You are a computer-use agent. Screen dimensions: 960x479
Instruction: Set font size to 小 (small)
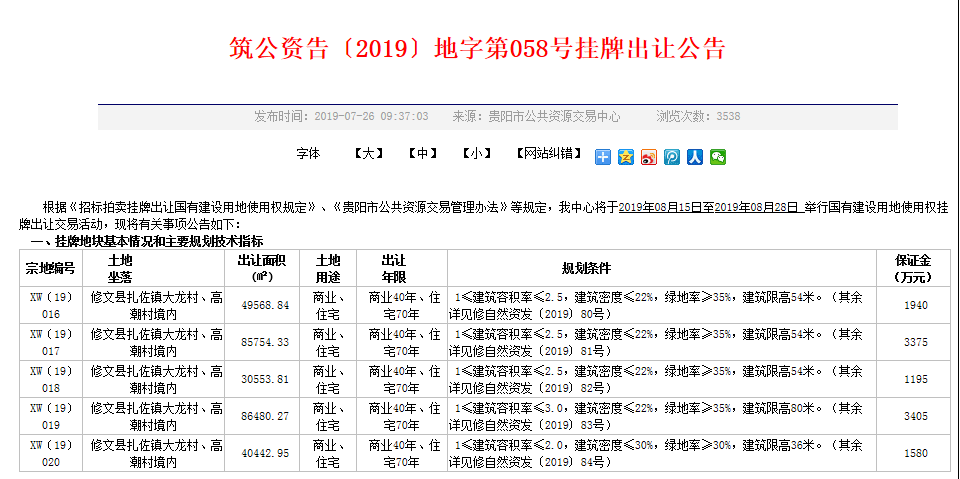pyautogui.click(x=476, y=154)
